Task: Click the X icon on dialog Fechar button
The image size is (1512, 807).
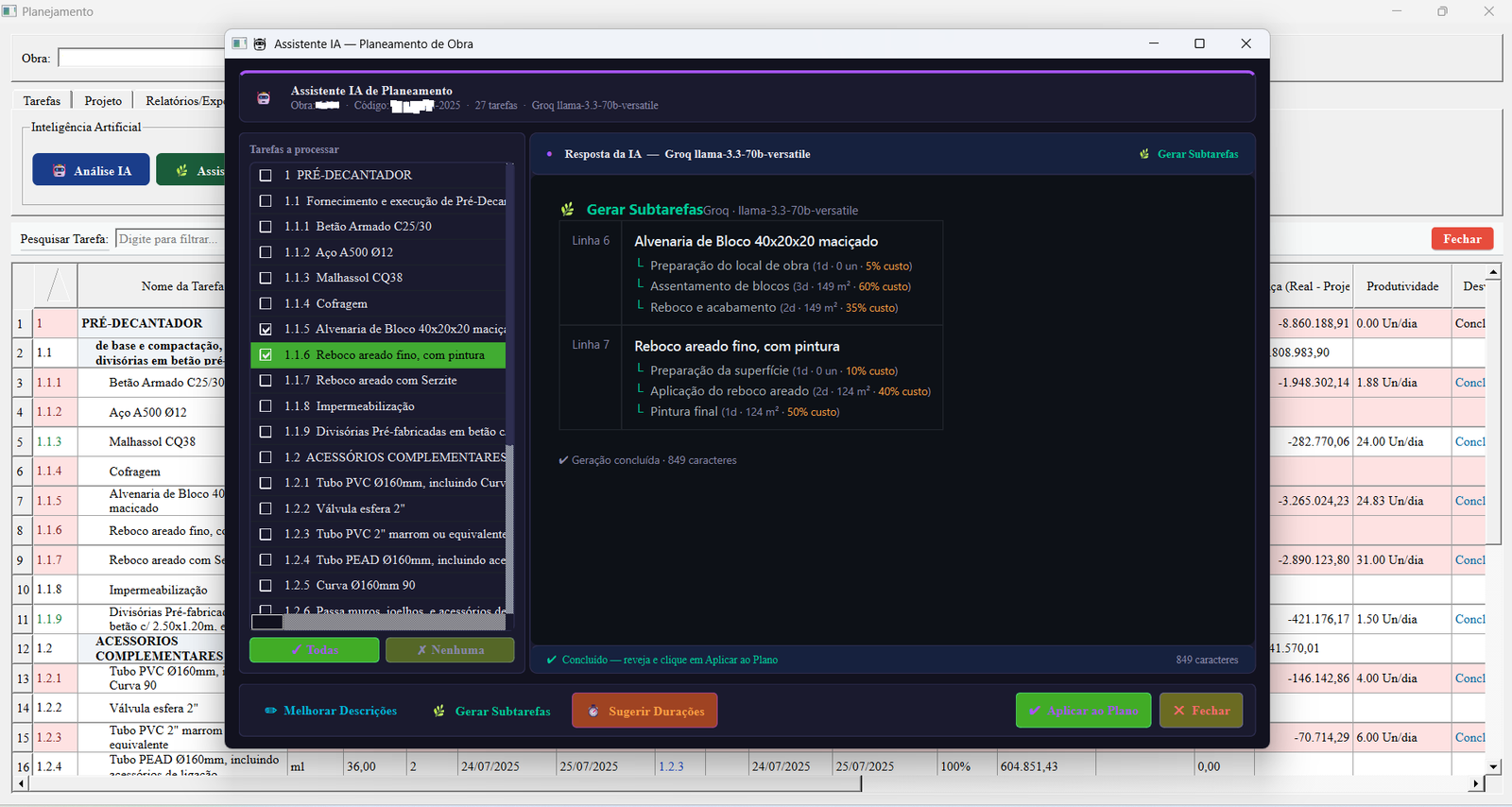Action: (x=1178, y=711)
